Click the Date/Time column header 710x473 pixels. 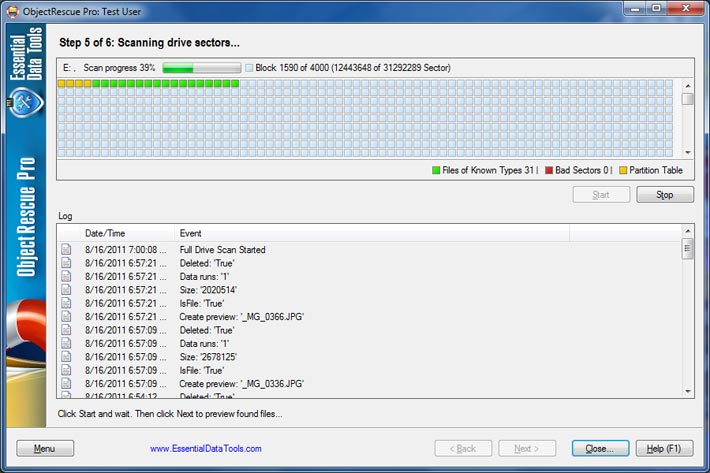pyautogui.click(x=127, y=233)
